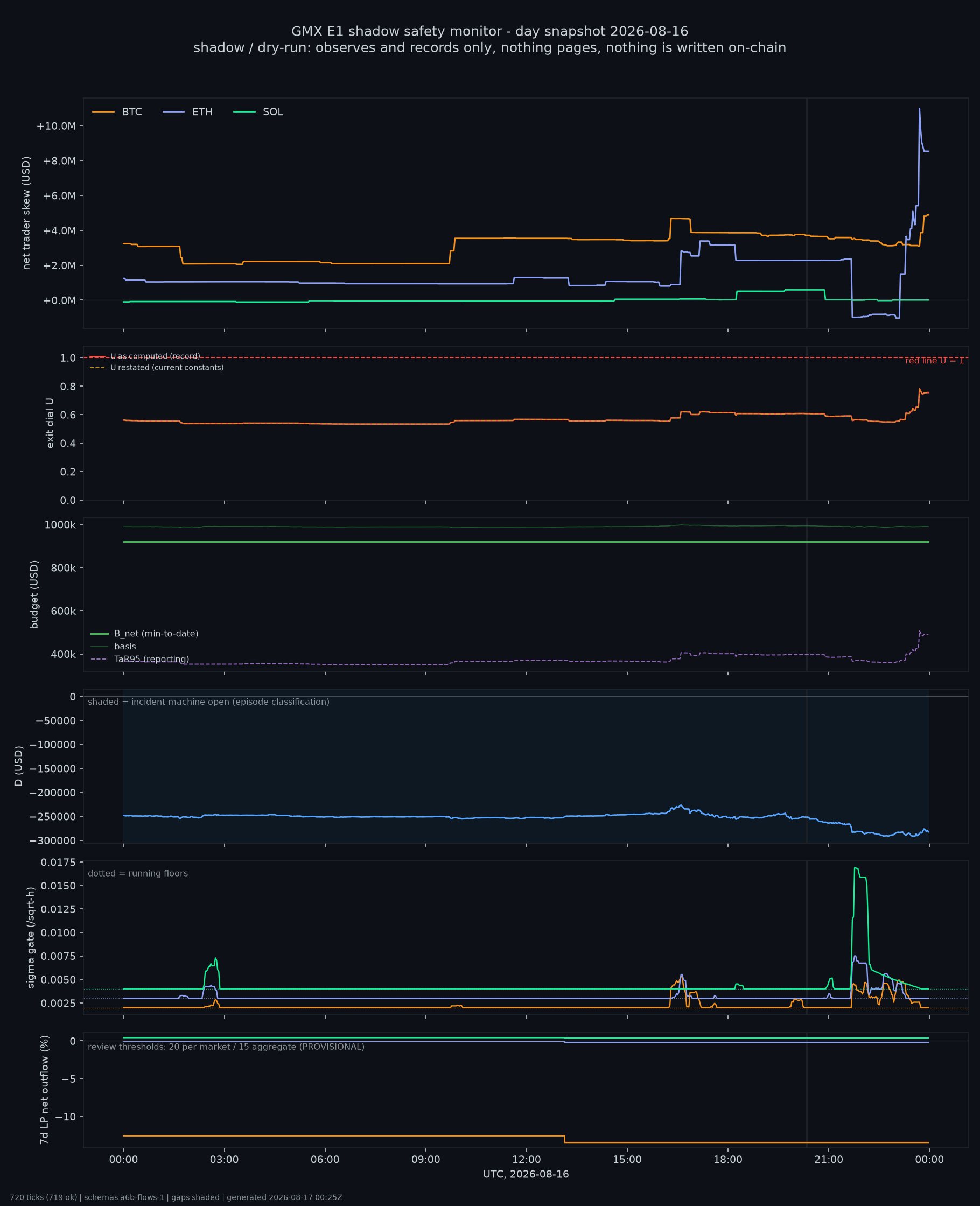980x1206 pixels.
Task: Click the 'dotted = running floors' note
Action: [x=138, y=873]
